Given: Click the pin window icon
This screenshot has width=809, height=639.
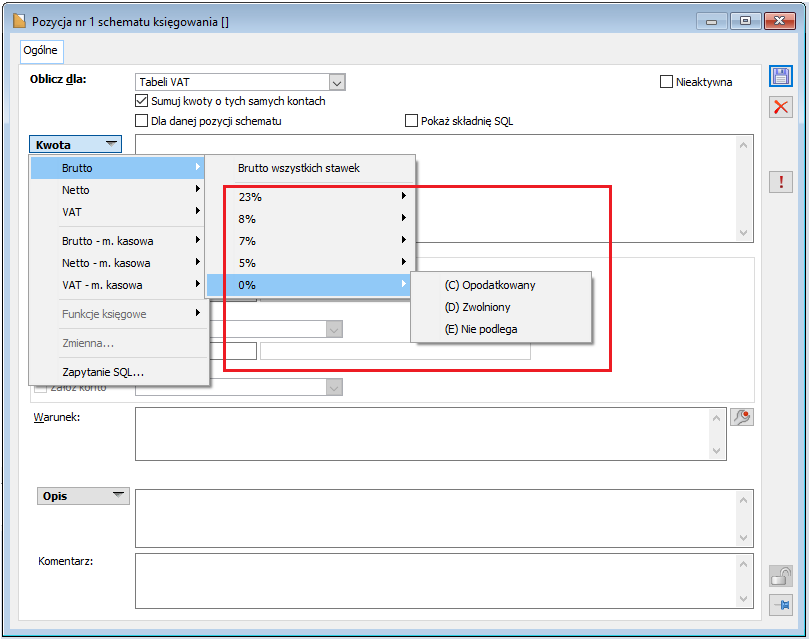Looking at the screenshot, I should click(x=781, y=604).
